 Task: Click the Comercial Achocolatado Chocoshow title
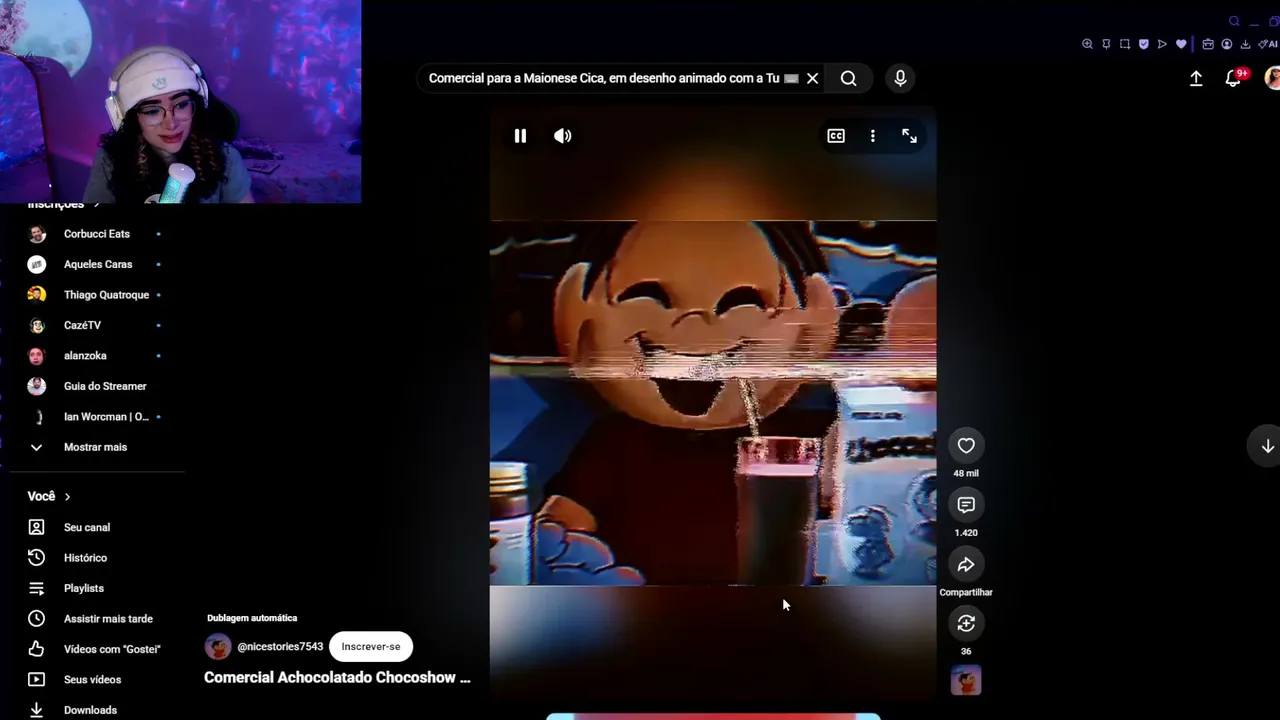click(337, 678)
